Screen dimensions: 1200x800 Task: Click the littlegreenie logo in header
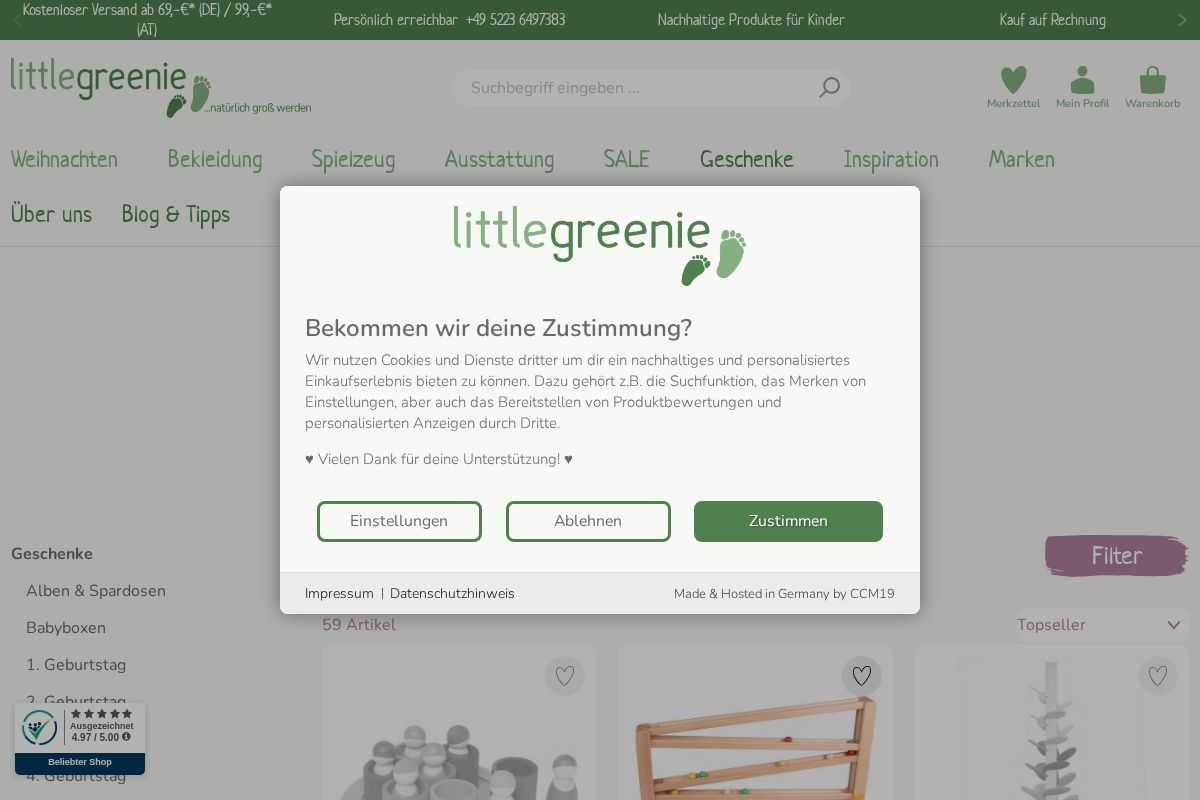click(x=160, y=87)
